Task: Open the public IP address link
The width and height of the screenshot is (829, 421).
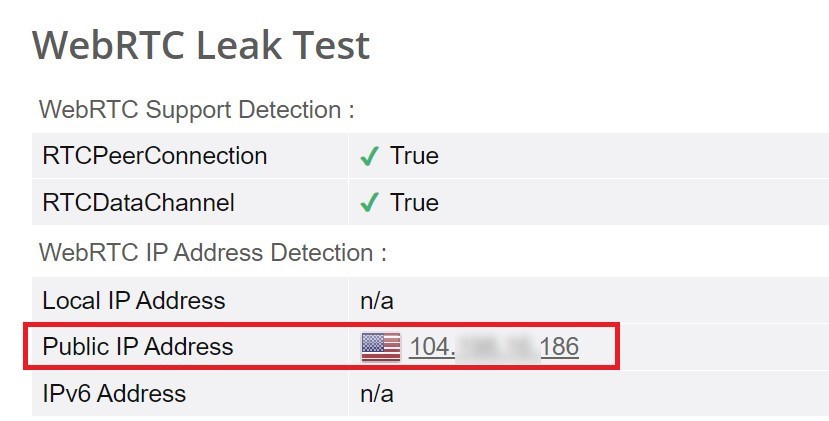Action: (494, 347)
